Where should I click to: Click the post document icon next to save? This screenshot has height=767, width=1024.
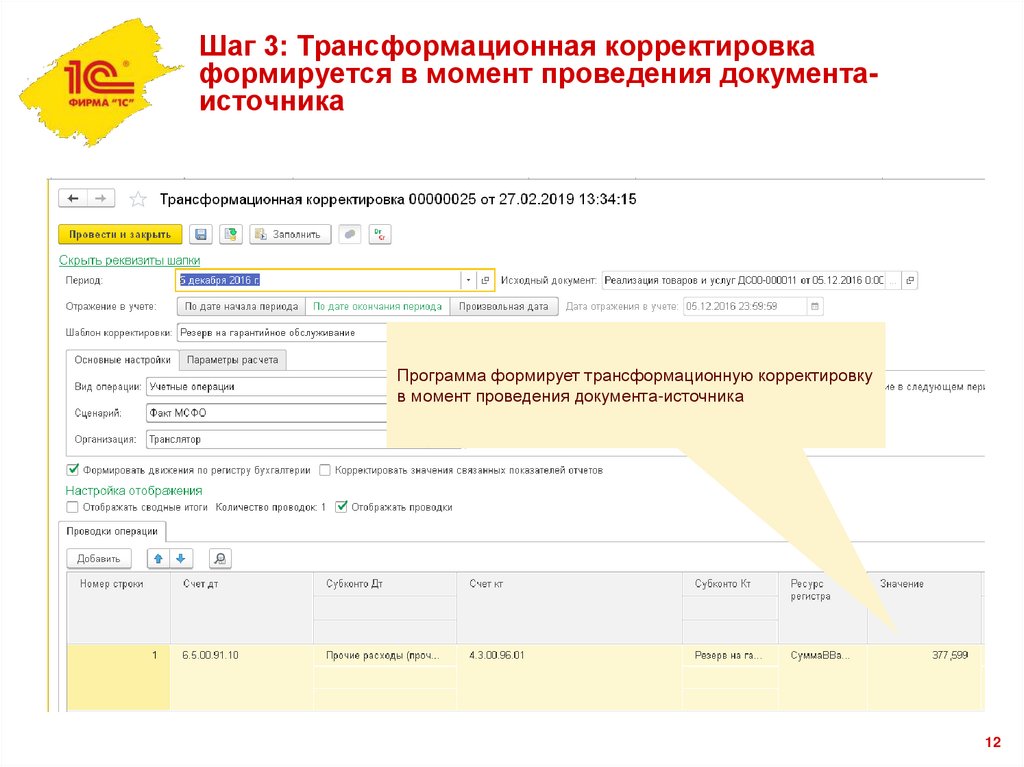(231, 235)
